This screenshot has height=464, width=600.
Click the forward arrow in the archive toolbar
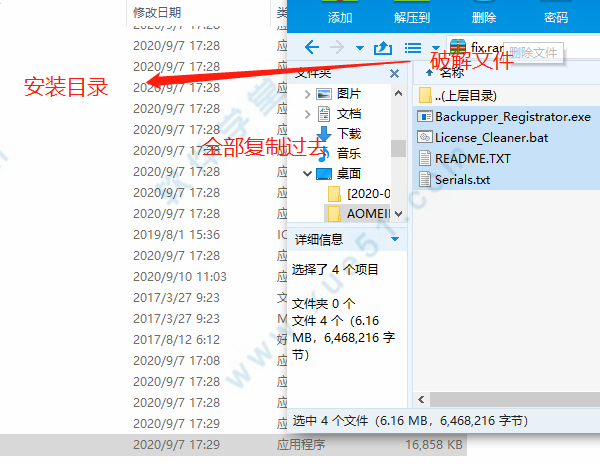click(x=337, y=47)
